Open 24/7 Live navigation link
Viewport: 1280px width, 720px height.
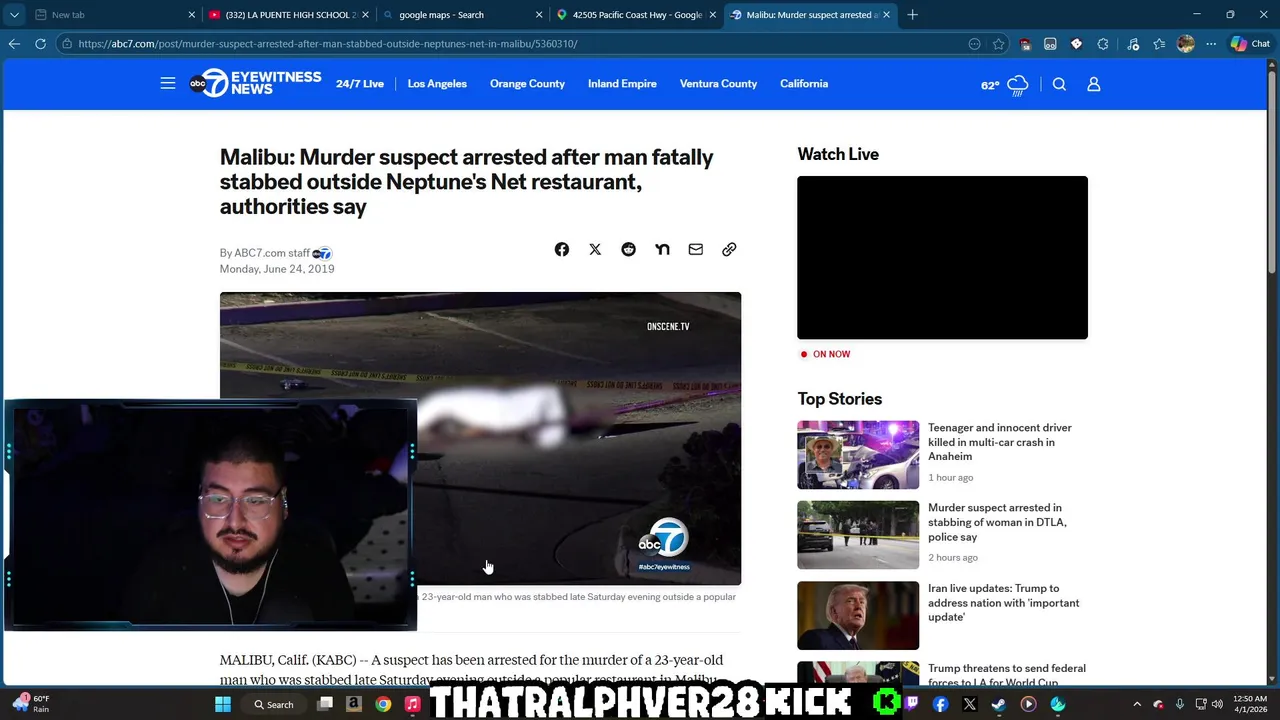[360, 84]
